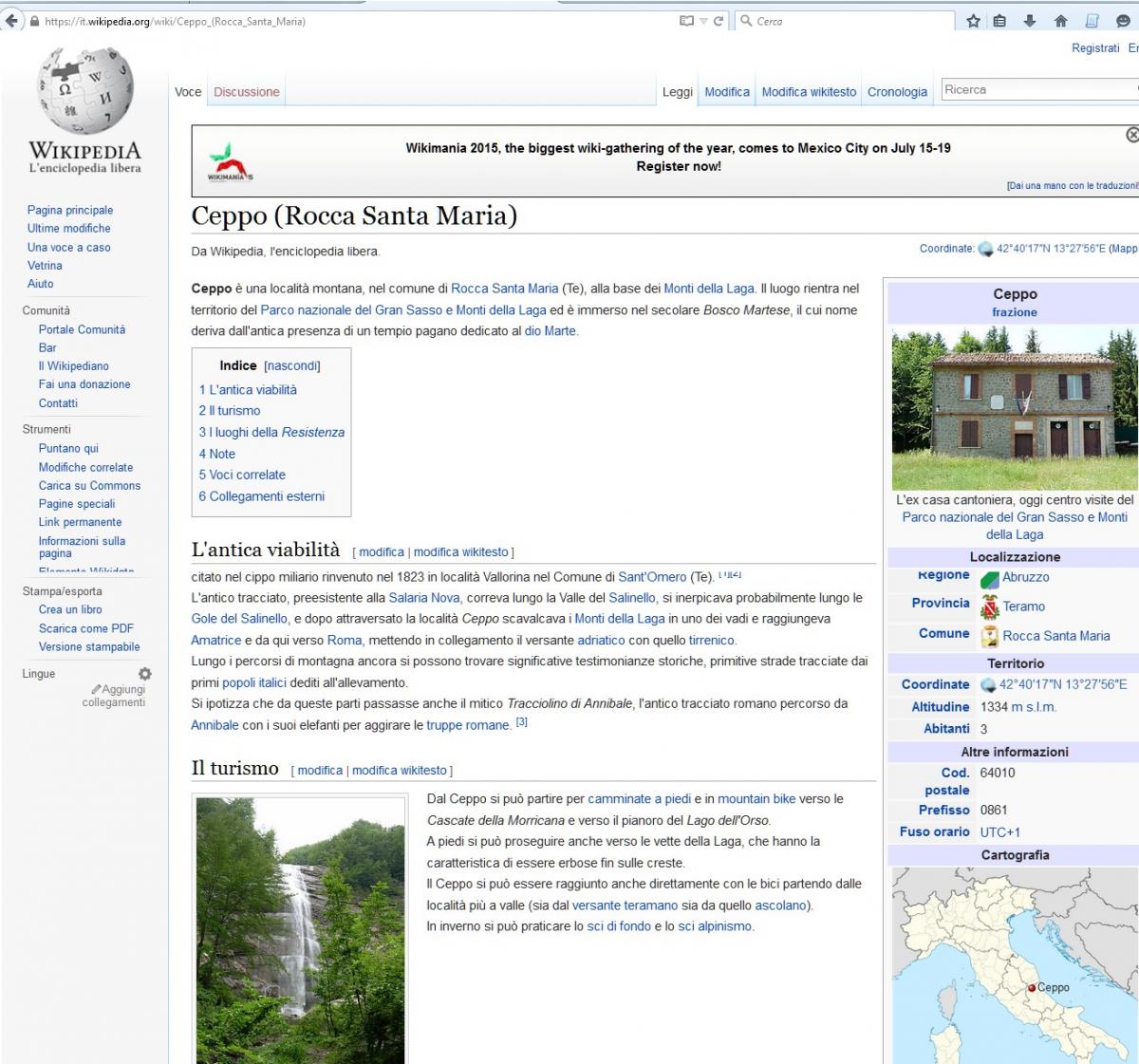Viewport: 1139px width, 1064px height.
Task: Click the search magnifier in Cerca box
Action: click(x=746, y=21)
